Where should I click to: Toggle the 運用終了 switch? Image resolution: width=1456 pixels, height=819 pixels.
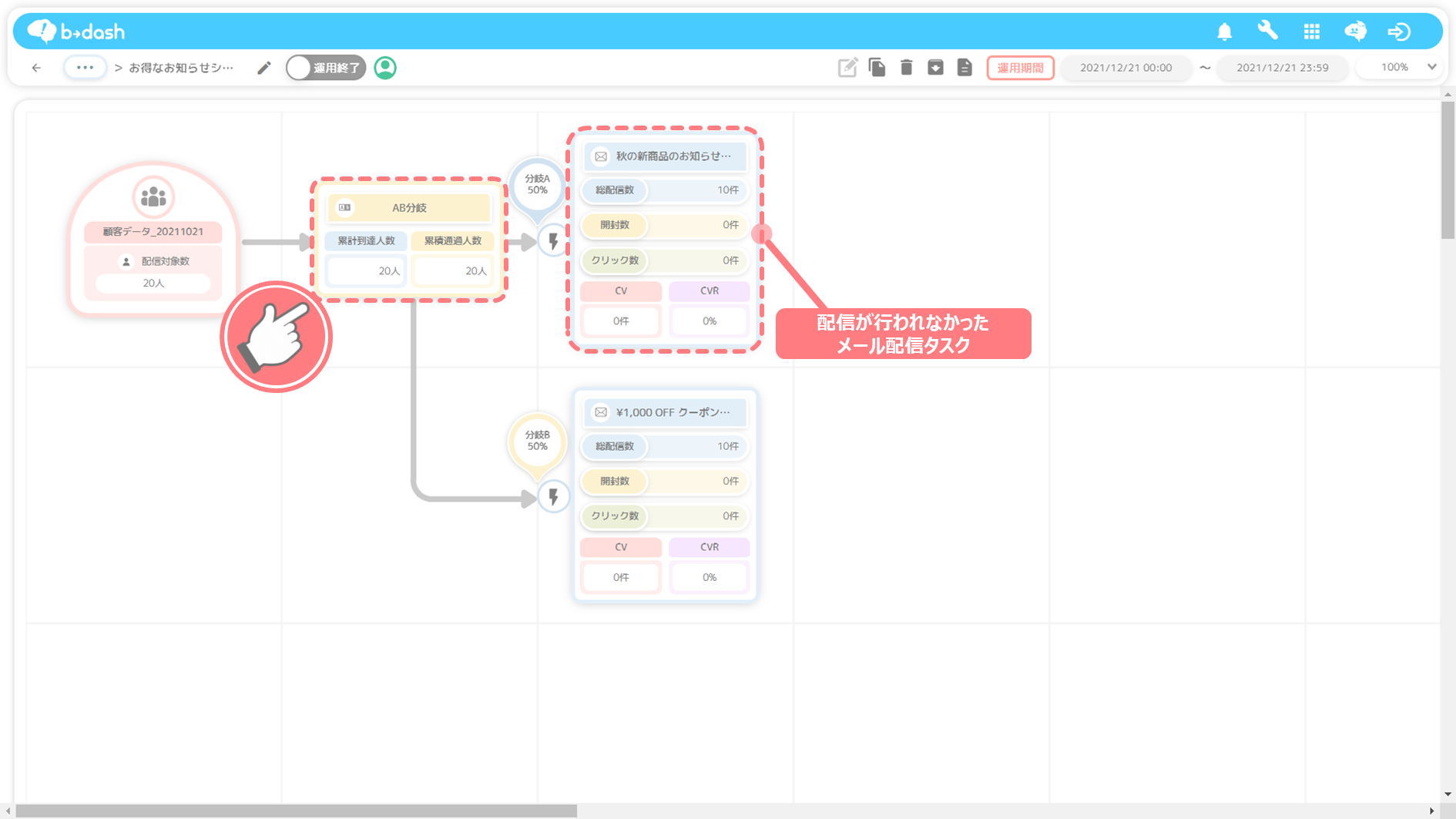pos(326,68)
